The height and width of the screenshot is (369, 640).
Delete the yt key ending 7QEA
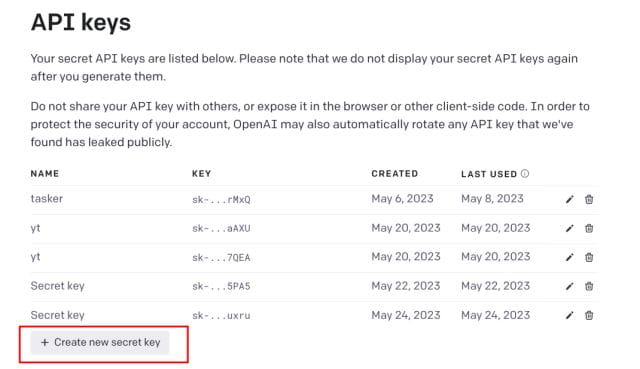589,257
